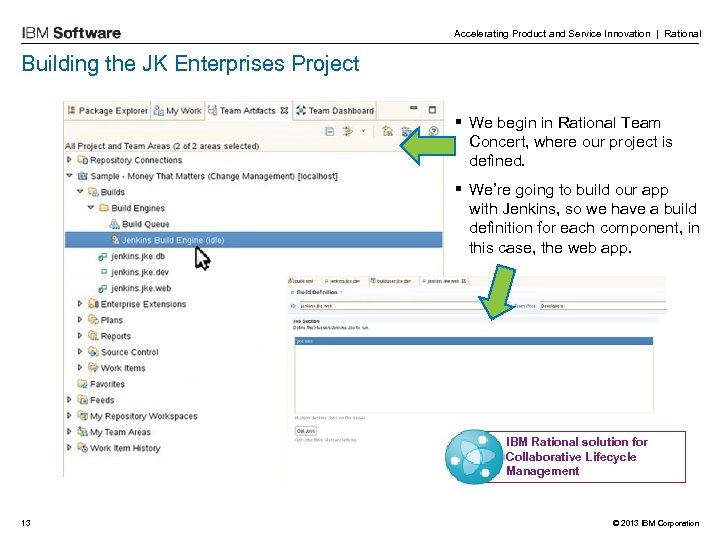Click the jenkins.jke.db build definition icon
The height and width of the screenshot is (540, 720).
coord(103,256)
